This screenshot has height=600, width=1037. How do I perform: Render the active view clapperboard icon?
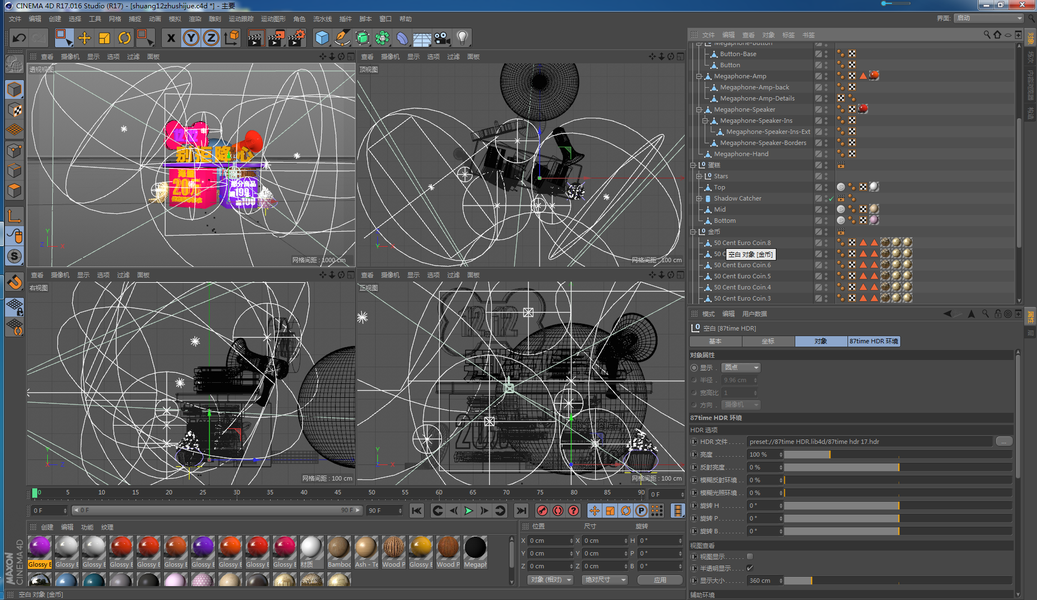(255, 38)
